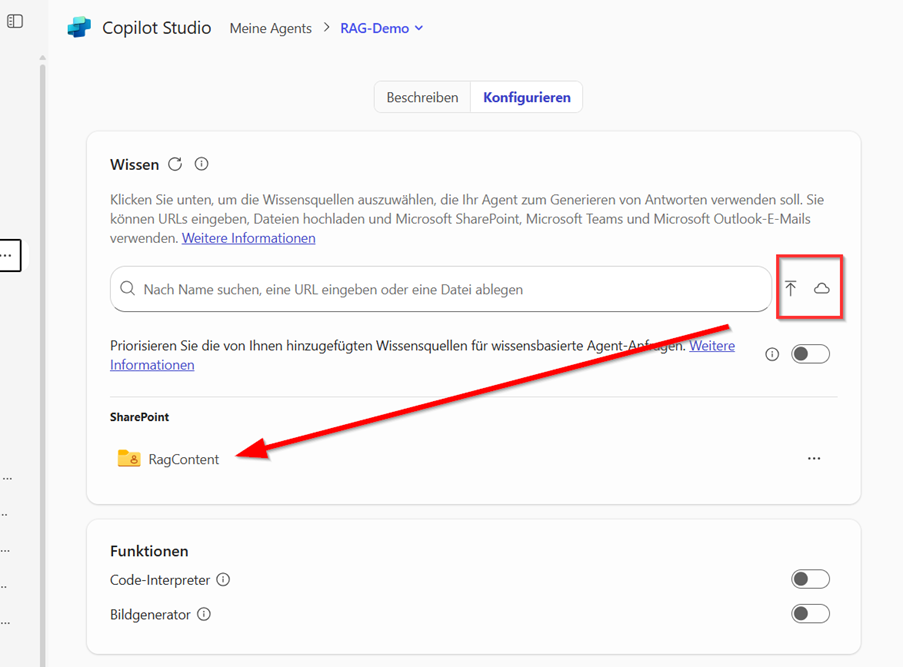This screenshot has width=903, height=667.
Task: Enable the Bildgenerator toggle
Action: (810, 613)
